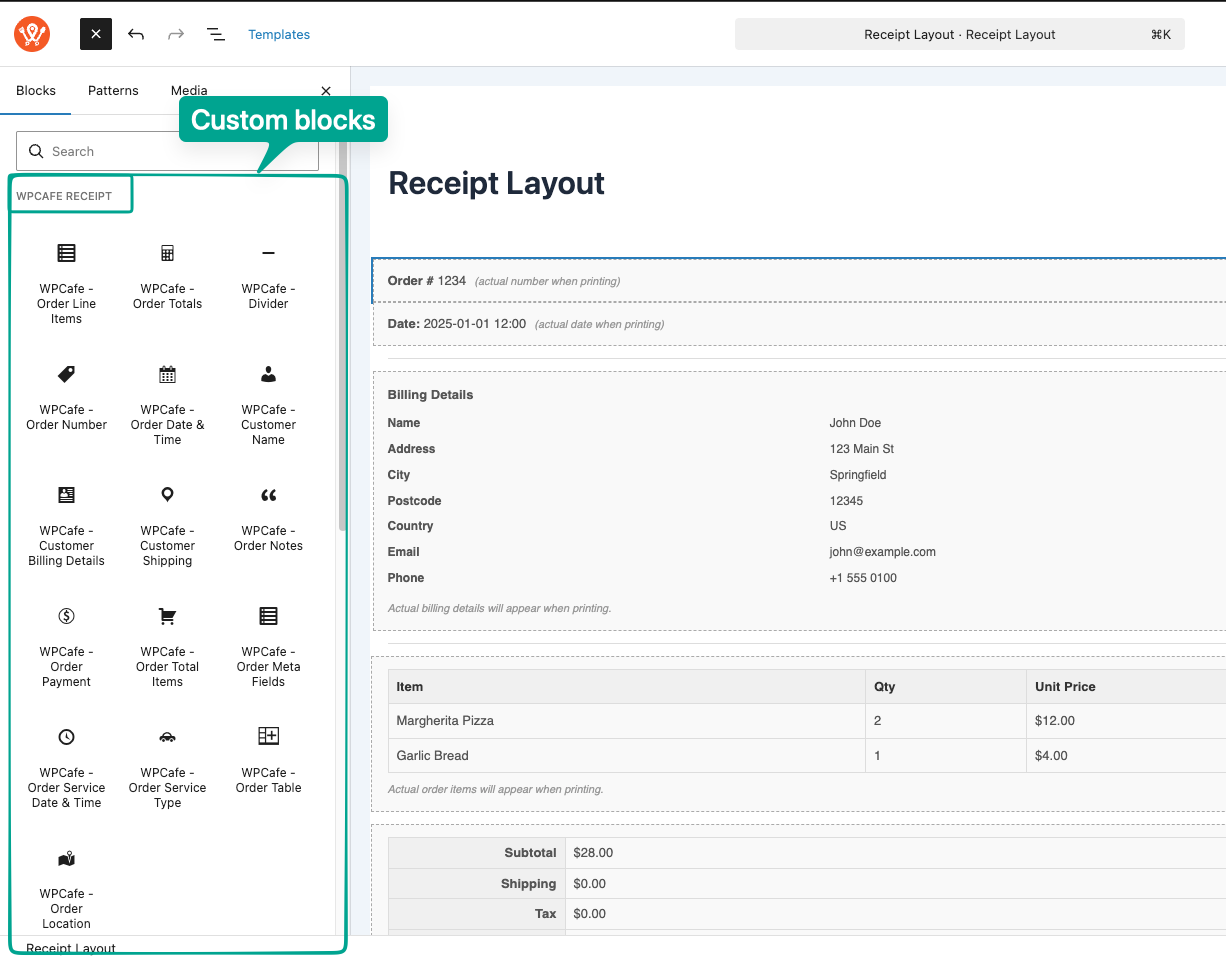
Task: Add the WPCafe Customer Billing Details block
Action: pyautogui.click(x=66, y=525)
